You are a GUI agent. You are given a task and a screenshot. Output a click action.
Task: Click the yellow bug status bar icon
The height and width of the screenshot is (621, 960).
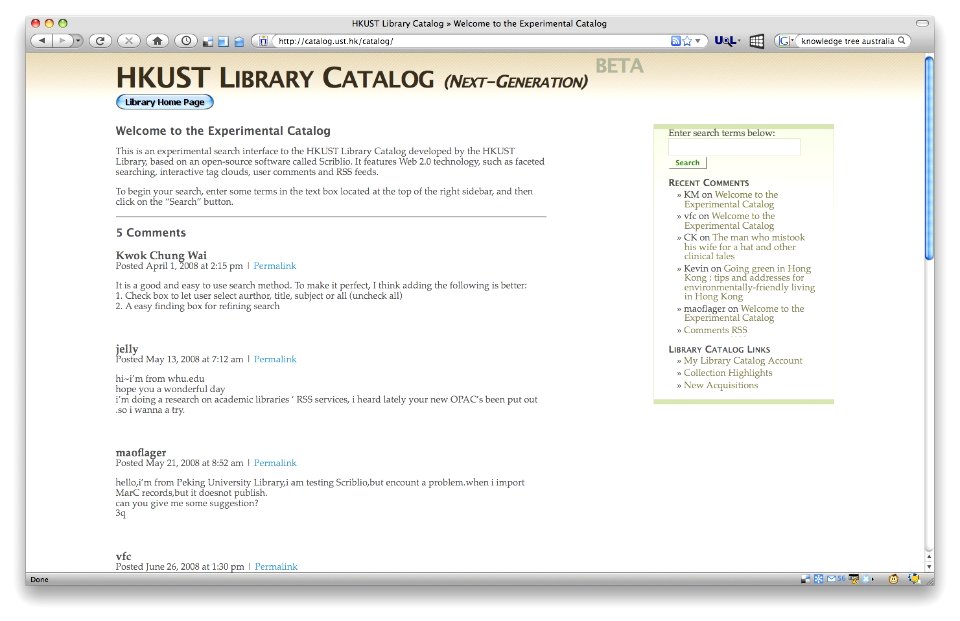pyautogui.click(x=913, y=578)
